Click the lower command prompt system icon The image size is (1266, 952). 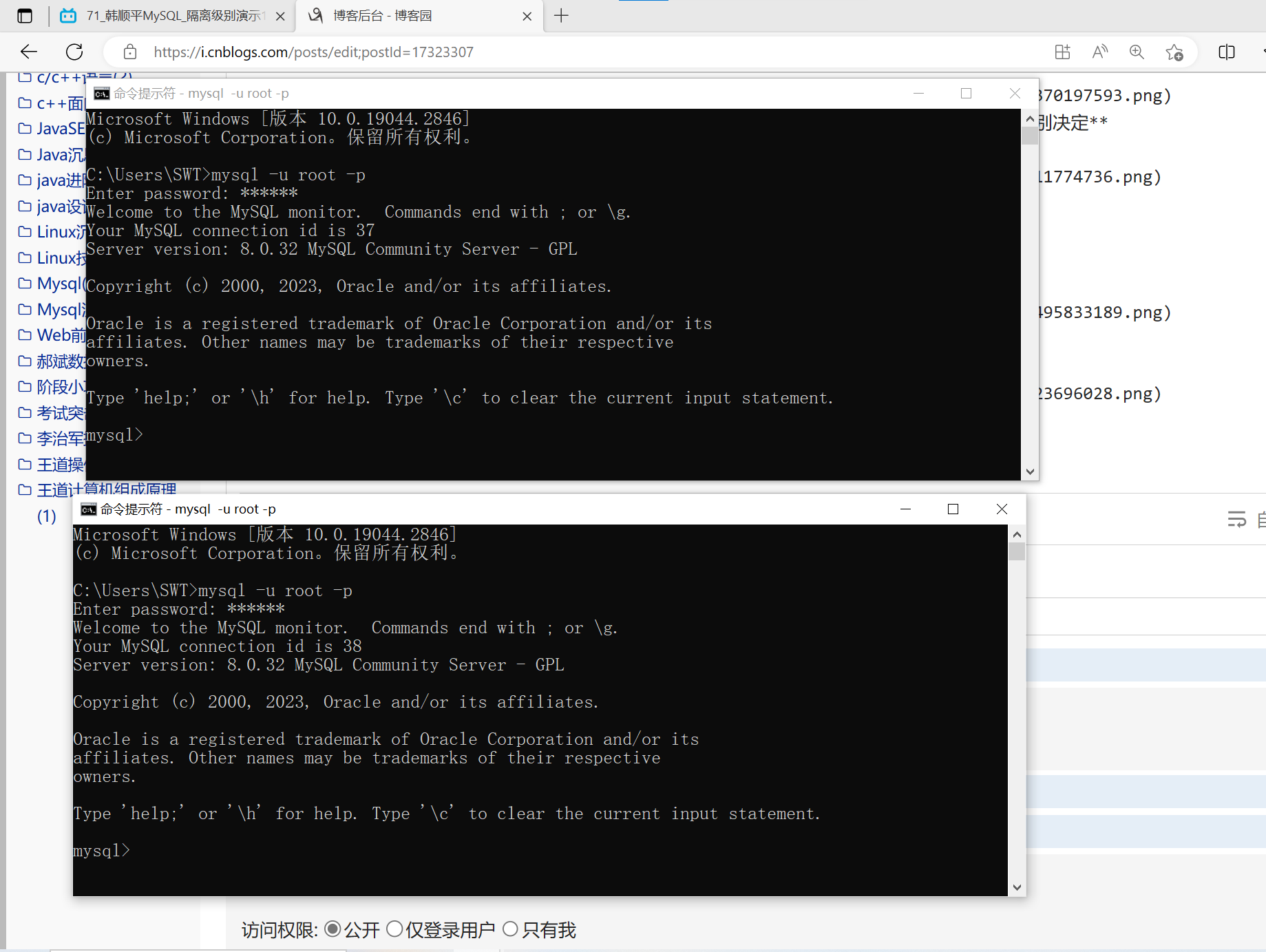(x=89, y=509)
